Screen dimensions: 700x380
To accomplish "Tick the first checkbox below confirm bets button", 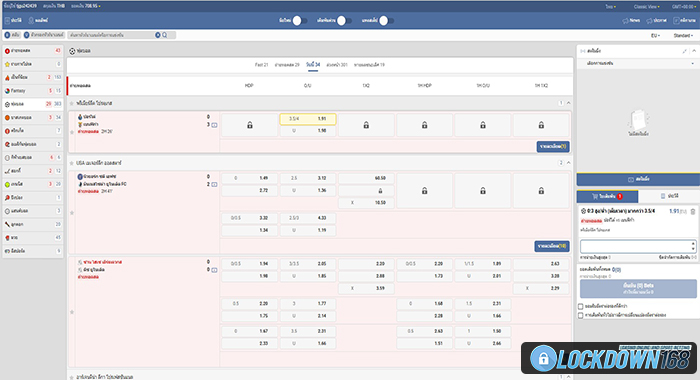I will coord(580,306).
